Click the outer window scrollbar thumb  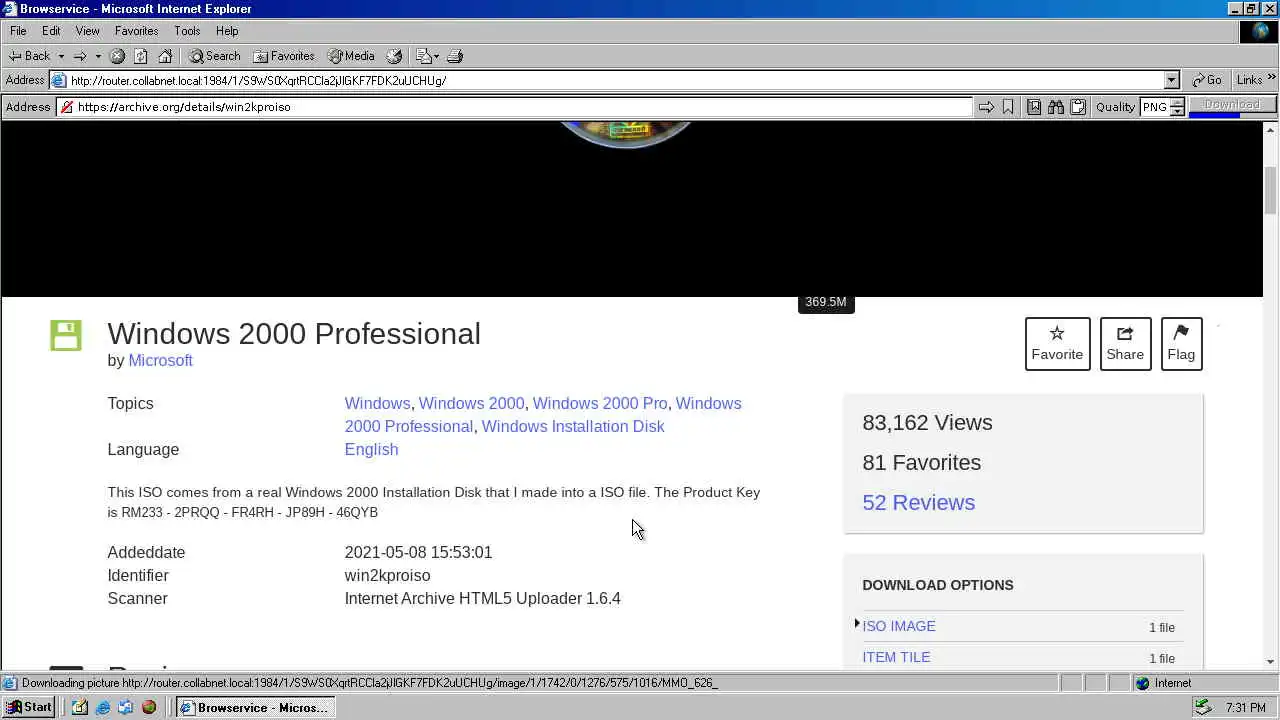(1271, 190)
